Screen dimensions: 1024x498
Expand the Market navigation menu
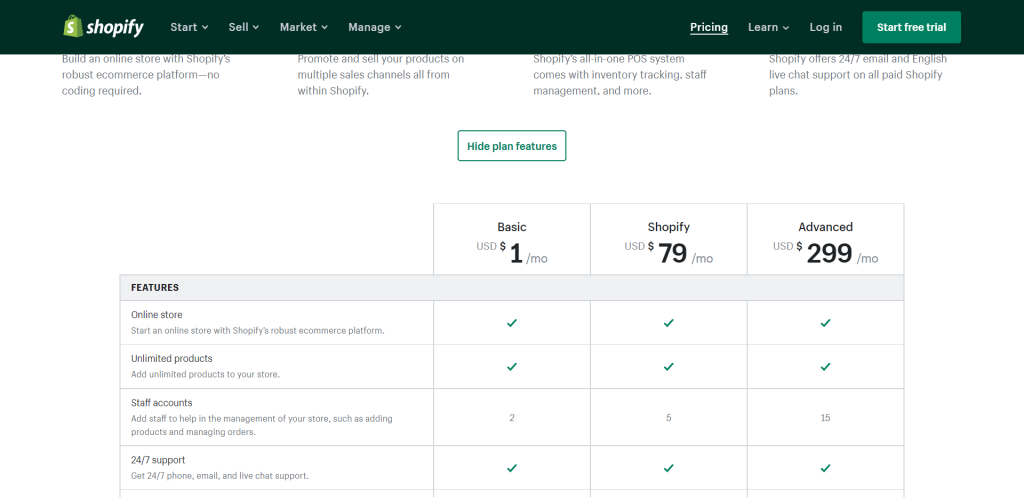pos(304,27)
